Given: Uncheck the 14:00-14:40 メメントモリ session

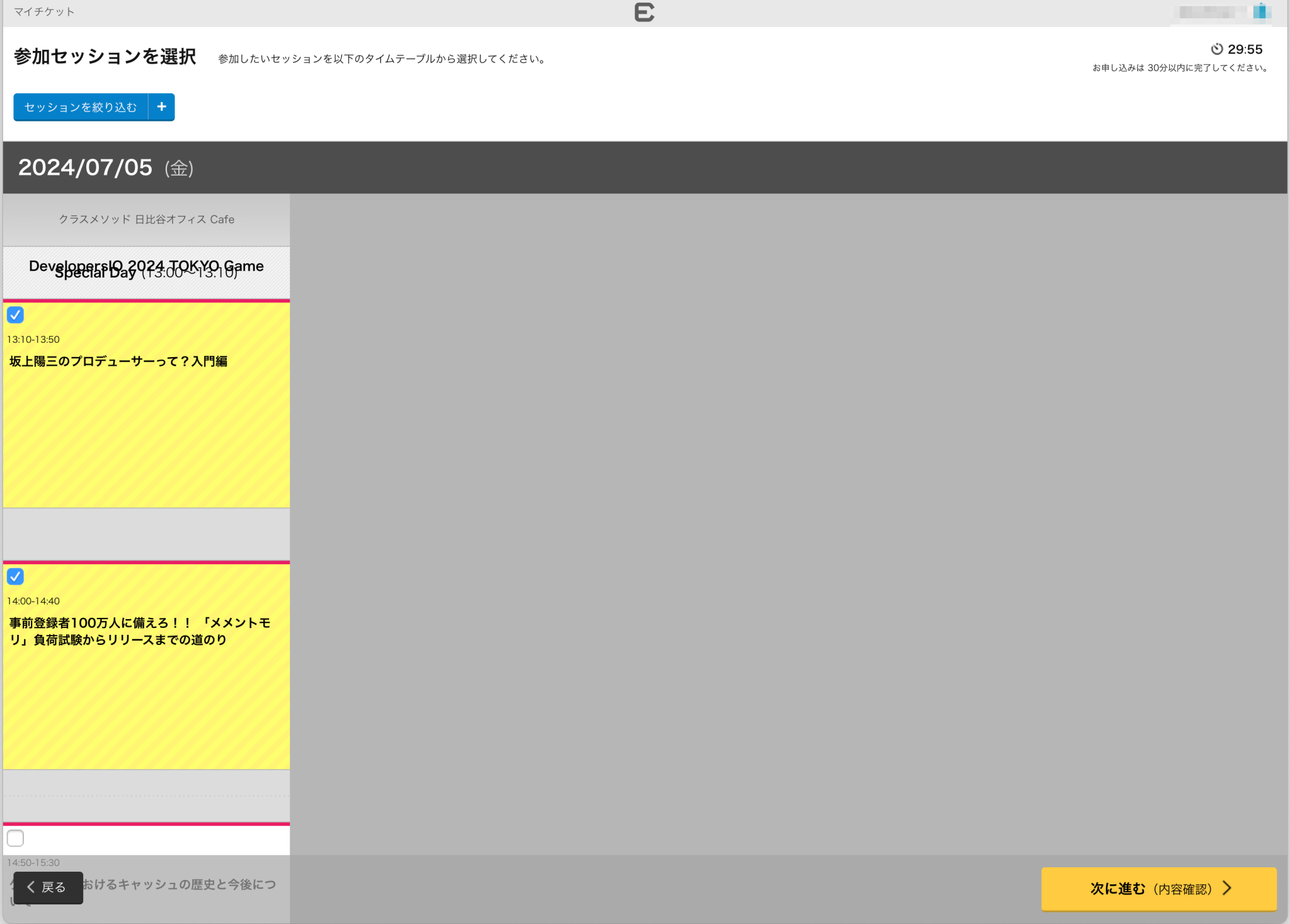Looking at the screenshot, I should coord(15,576).
